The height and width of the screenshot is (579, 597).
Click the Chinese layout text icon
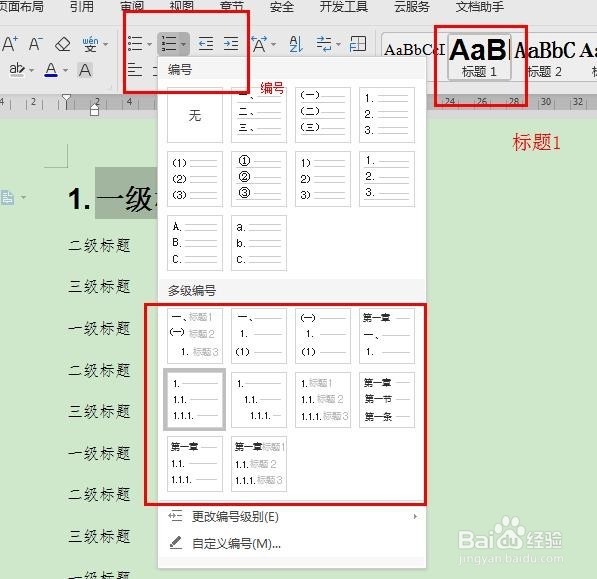pyautogui.click(x=259, y=44)
